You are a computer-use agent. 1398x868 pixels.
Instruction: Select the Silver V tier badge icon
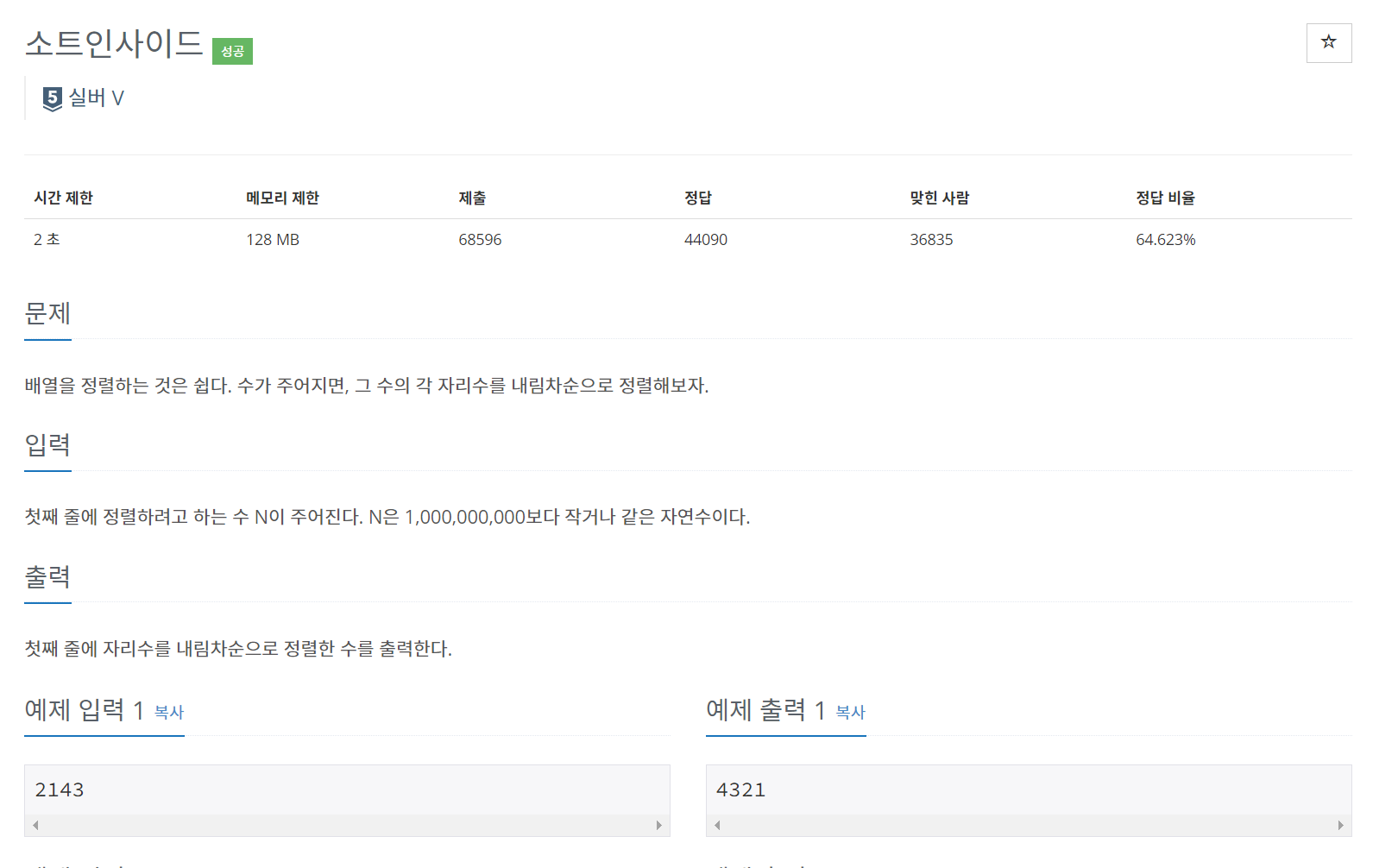[52, 97]
